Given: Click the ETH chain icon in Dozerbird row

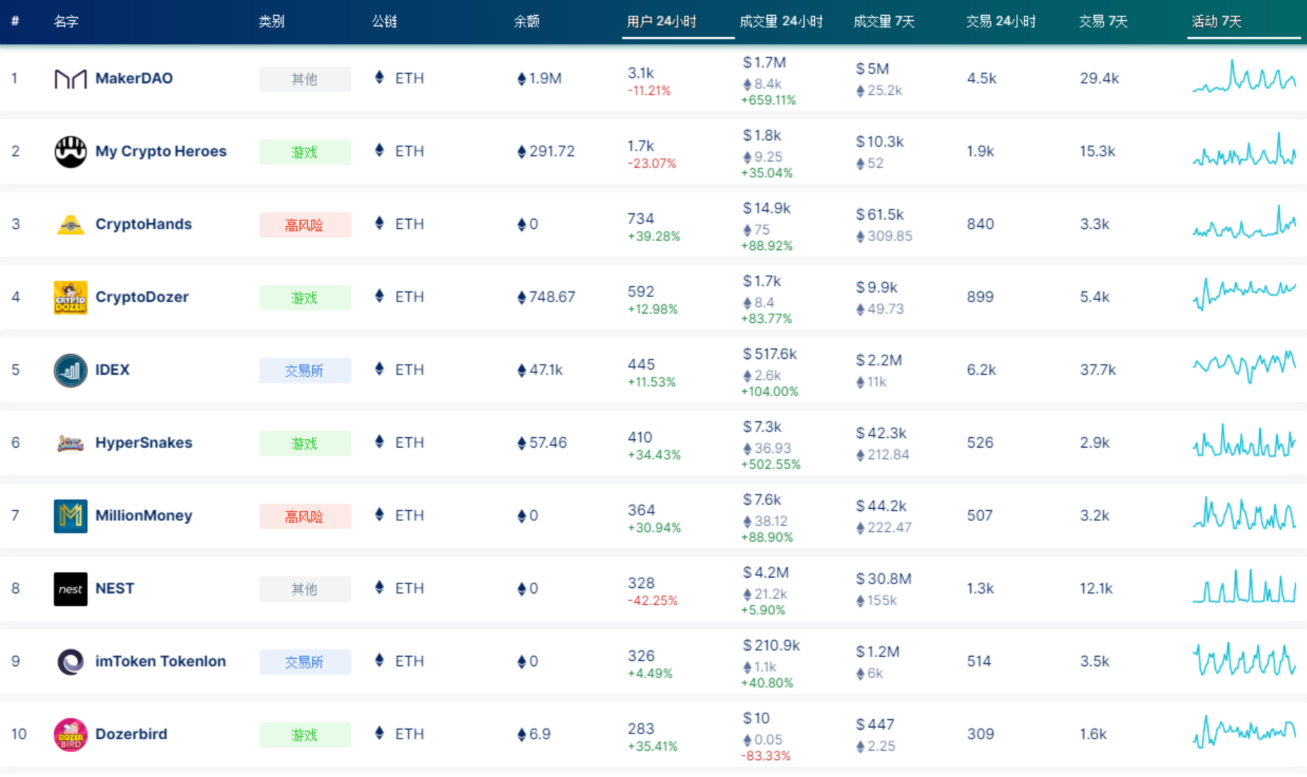Looking at the screenshot, I should tap(379, 734).
